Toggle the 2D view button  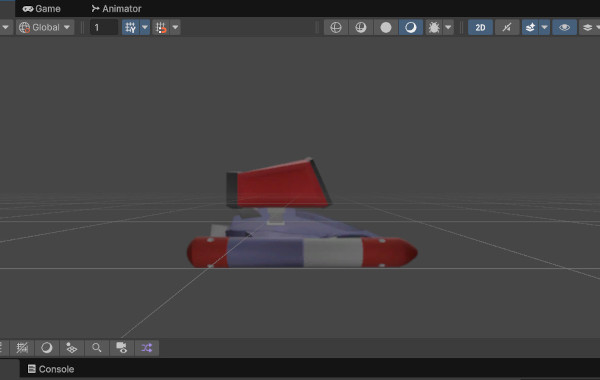click(480, 28)
